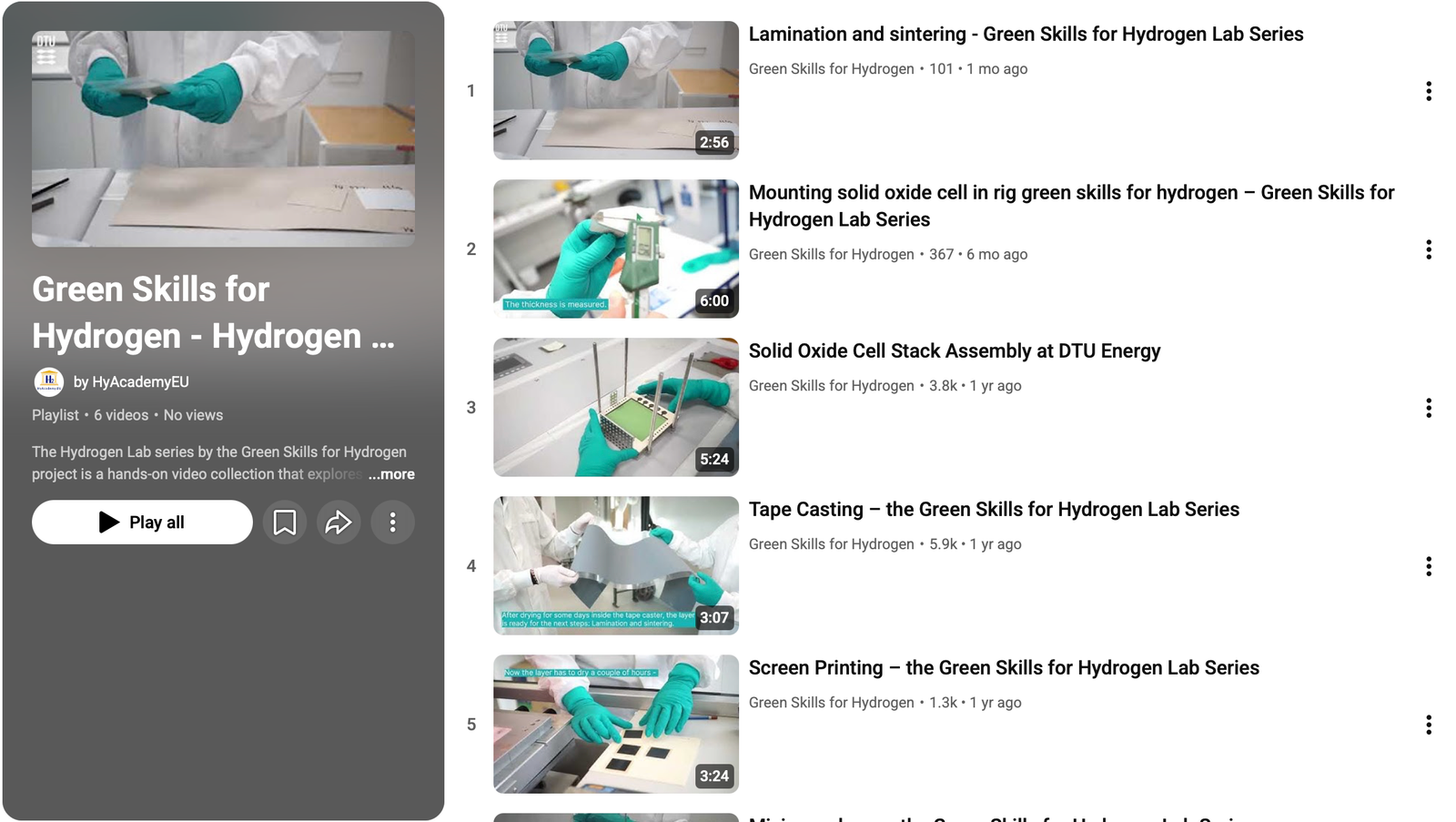Open options menu for Screen Printing video

tap(1429, 725)
